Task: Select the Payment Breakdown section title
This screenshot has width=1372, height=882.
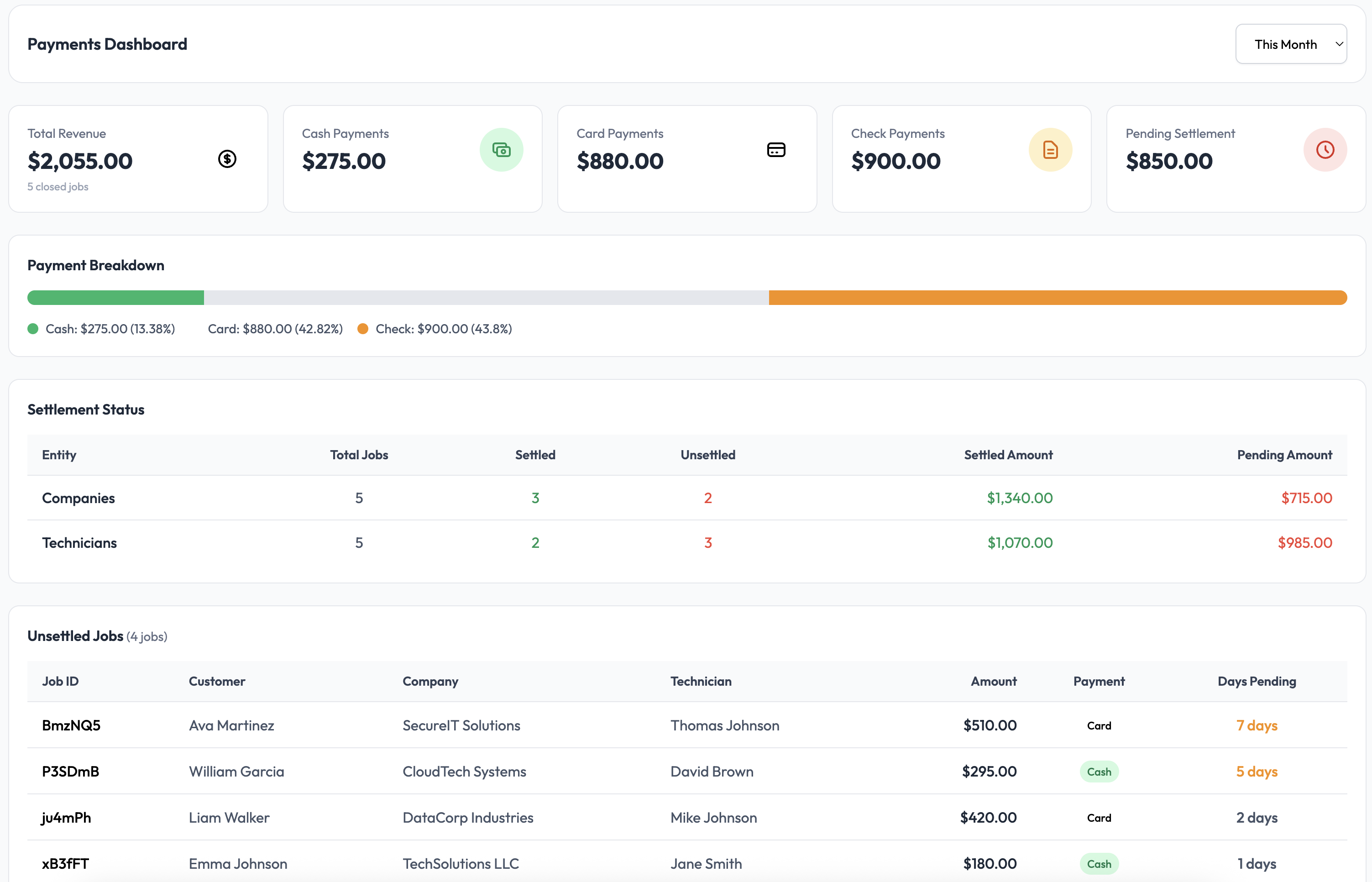Action: (95, 265)
